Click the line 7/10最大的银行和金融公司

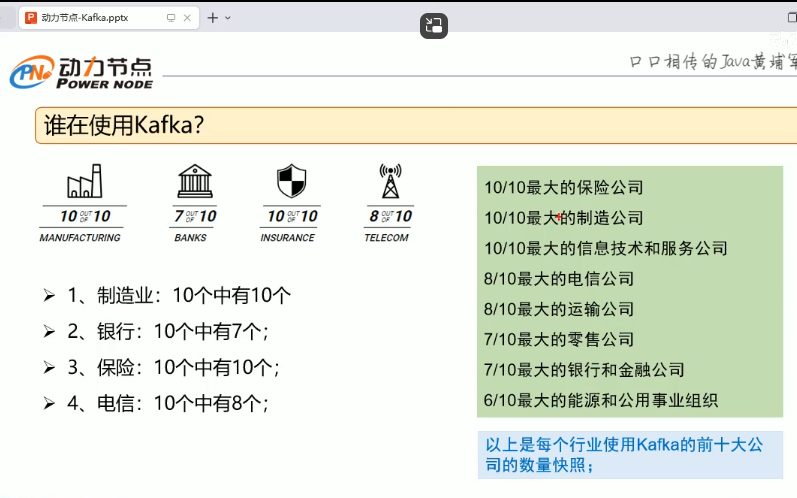pyautogui.click(x=584, y=370)
